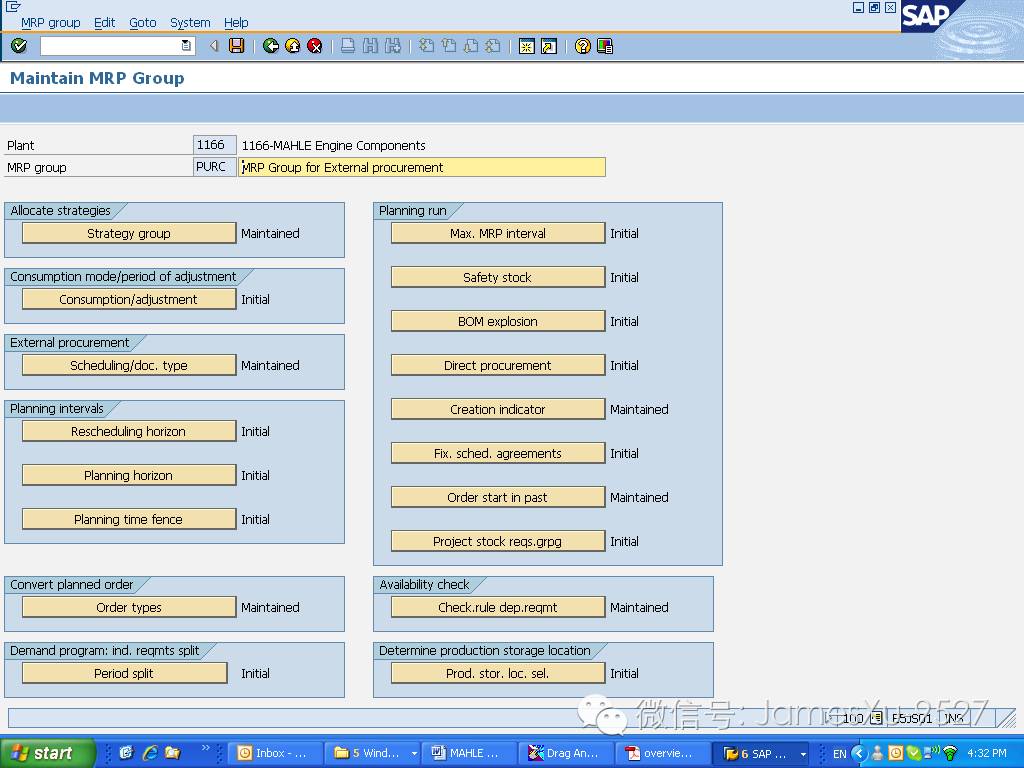Jump to the first page icon
This screenshot has width=1024, height=768.
point(426,46)
